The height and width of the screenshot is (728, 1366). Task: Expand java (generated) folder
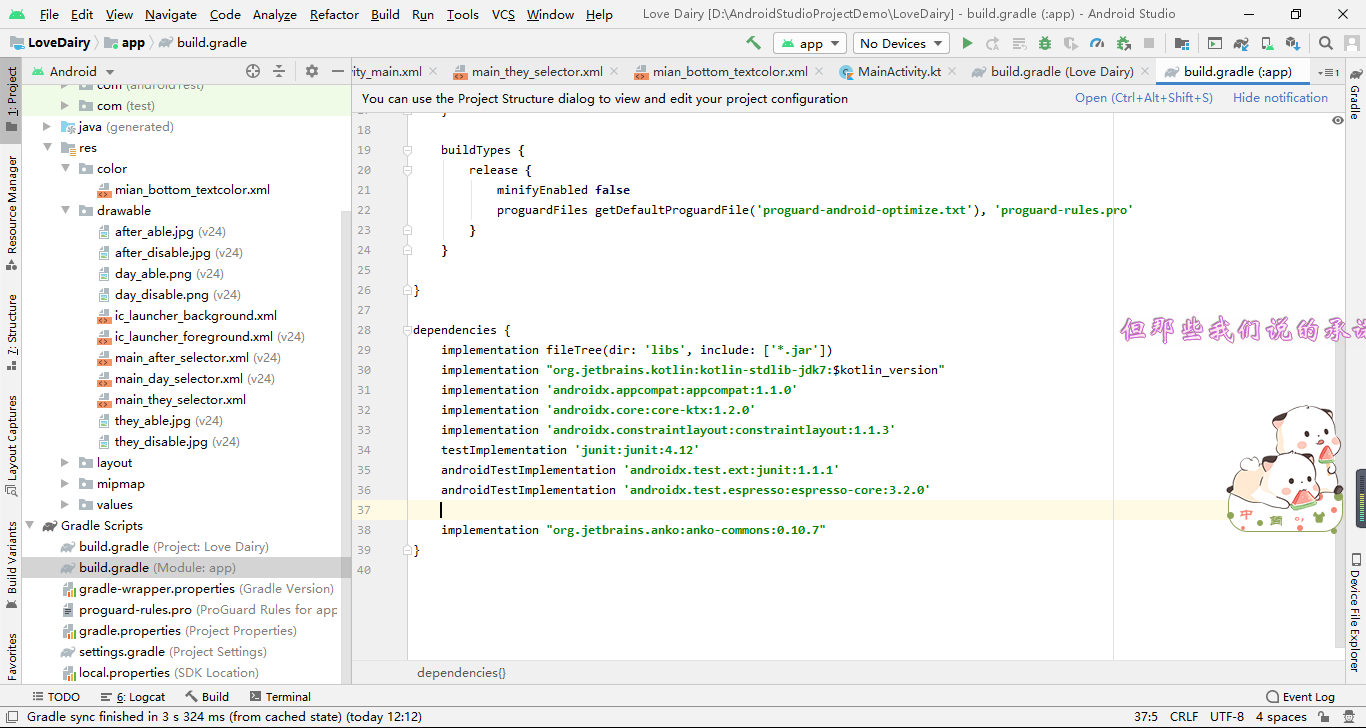47,127
